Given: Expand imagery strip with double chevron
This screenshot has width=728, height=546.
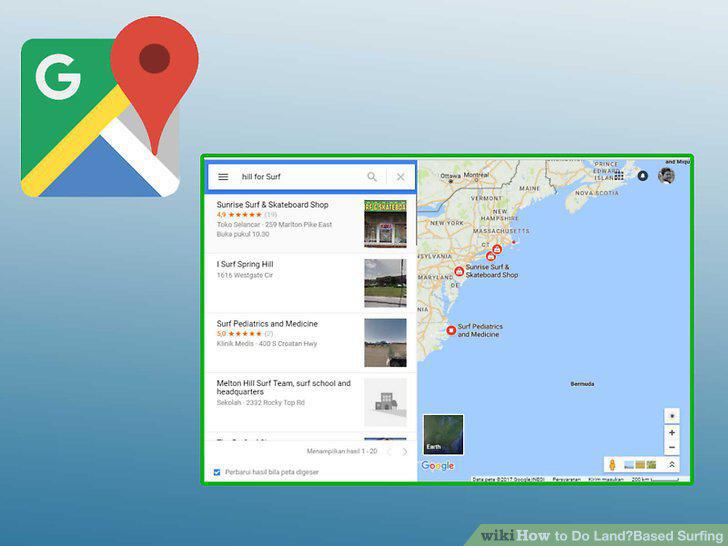Looking at the screenshot, I should point(671,465).
